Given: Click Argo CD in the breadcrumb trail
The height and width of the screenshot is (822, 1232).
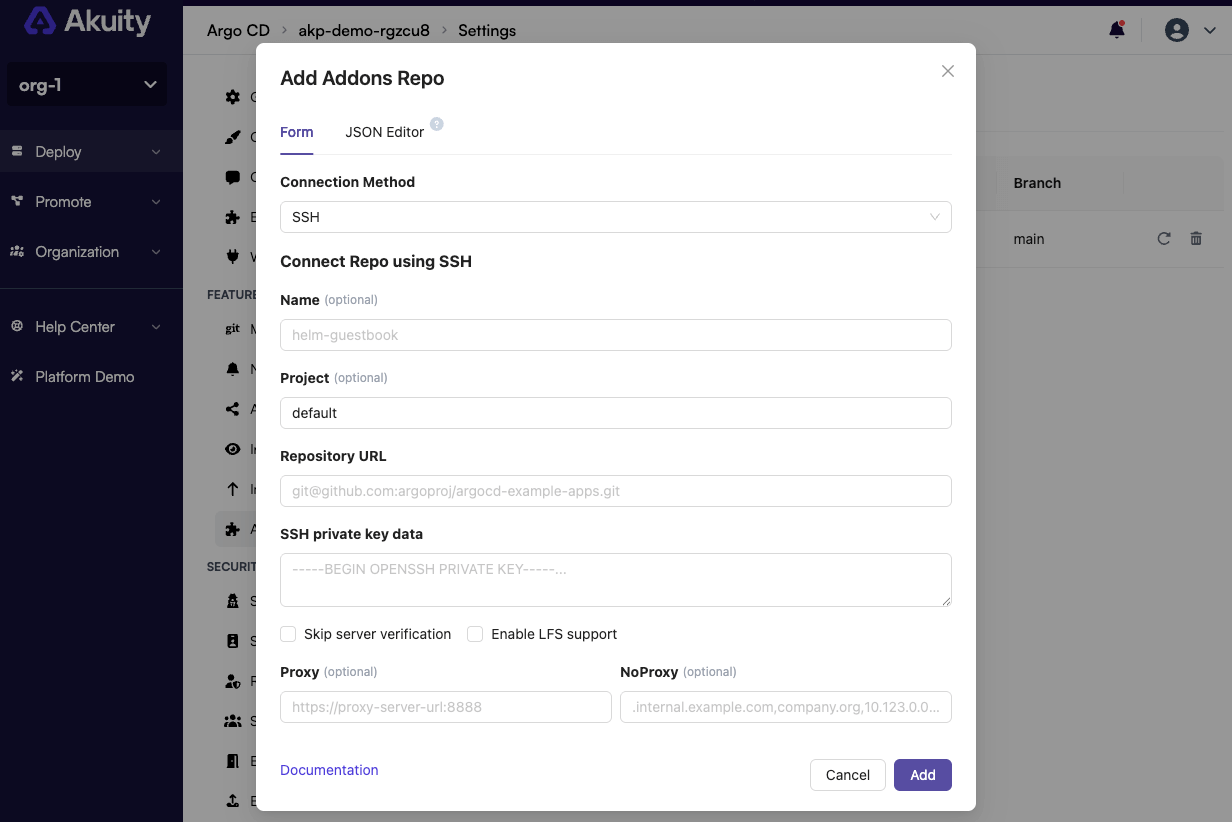Looking at the screenshot, I should pos(238,30).
